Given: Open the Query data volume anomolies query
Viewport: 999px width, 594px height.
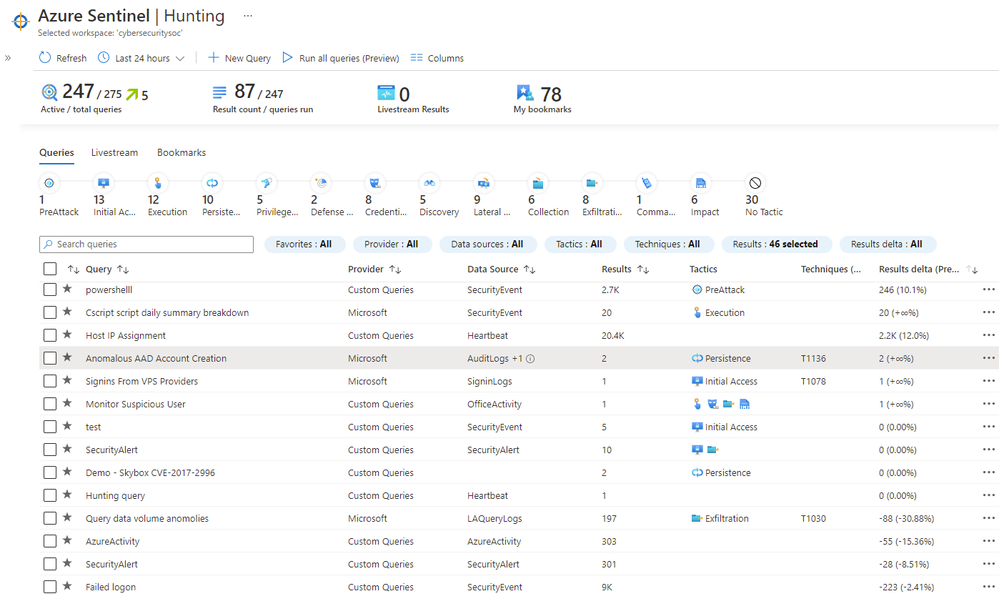Looking at the screenshot, I should coord(147,519).
